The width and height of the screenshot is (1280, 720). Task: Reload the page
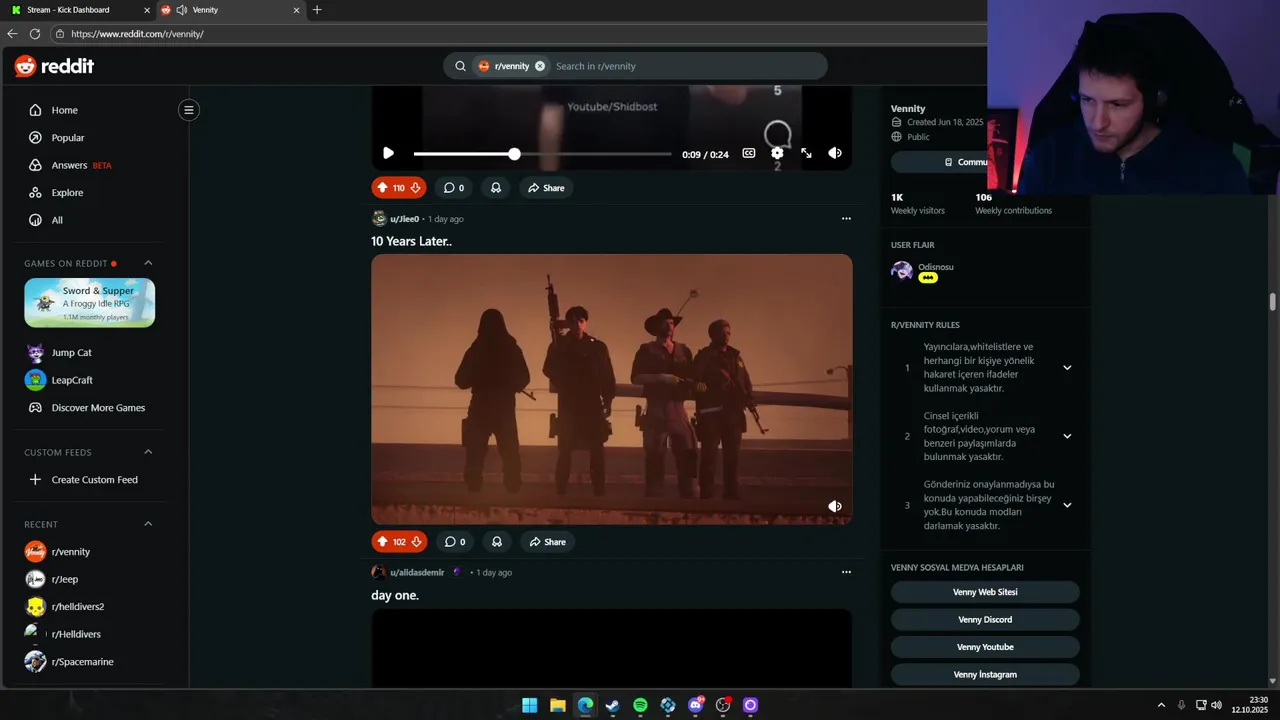point(35,34)
